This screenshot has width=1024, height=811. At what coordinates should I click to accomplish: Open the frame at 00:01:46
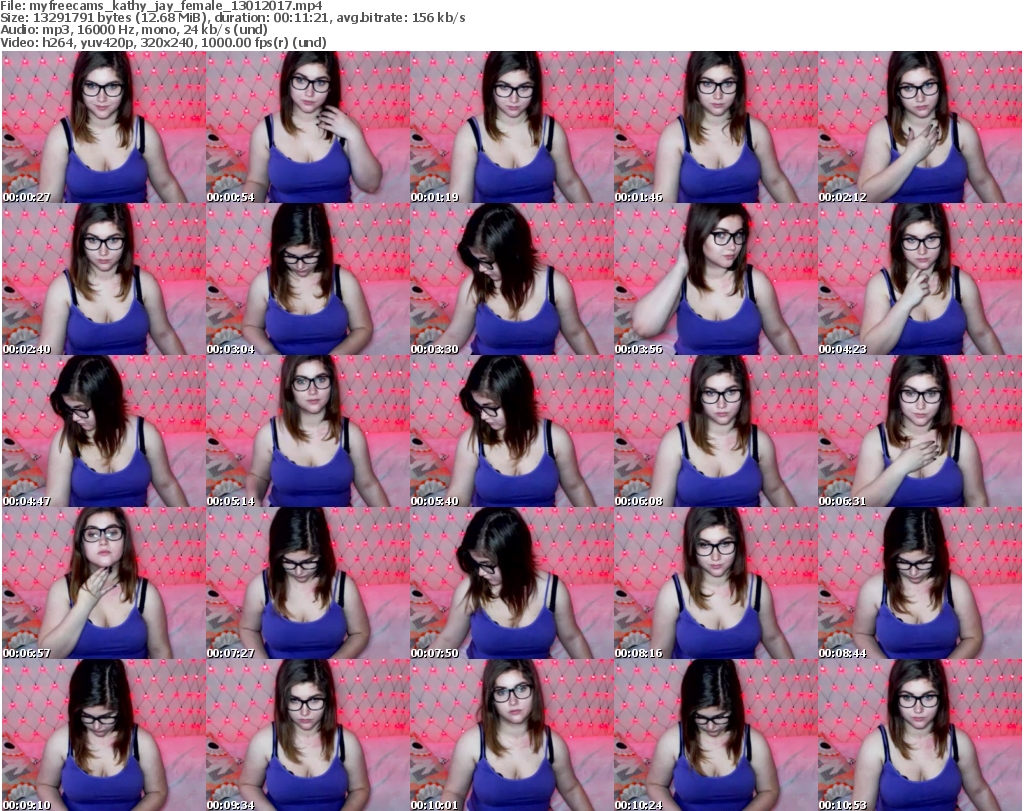click(716, 127)
